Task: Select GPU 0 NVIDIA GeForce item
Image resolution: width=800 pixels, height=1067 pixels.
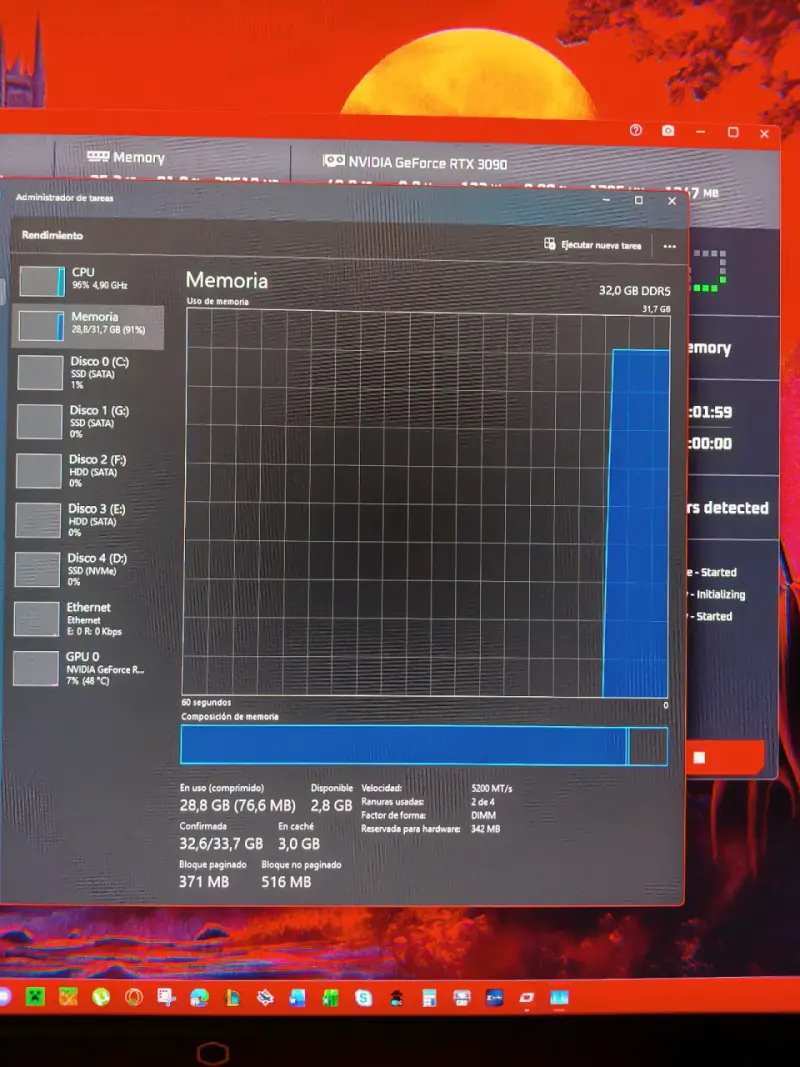Action: pos(87,668)
